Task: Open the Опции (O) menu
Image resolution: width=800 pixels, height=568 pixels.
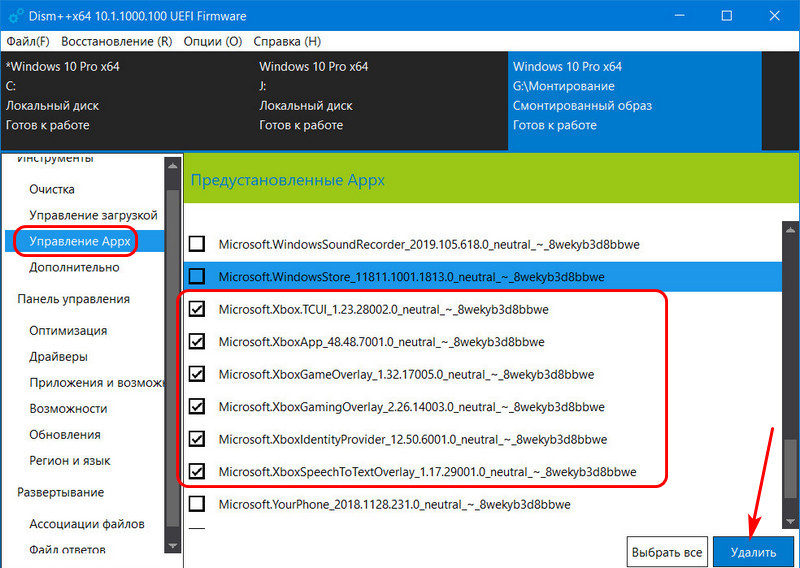Action: [x=213, y=41]
